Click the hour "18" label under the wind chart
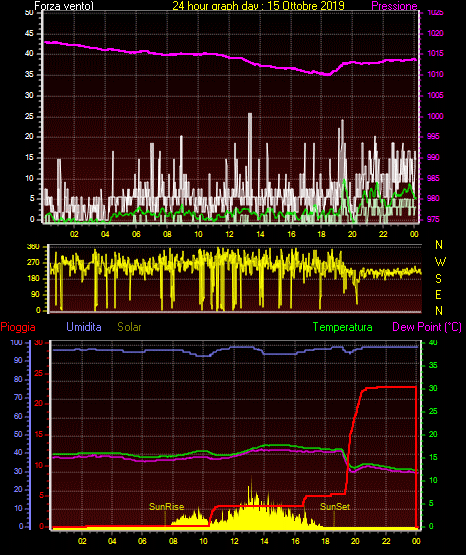Viewport: 466px width, 555px height. 322,234
